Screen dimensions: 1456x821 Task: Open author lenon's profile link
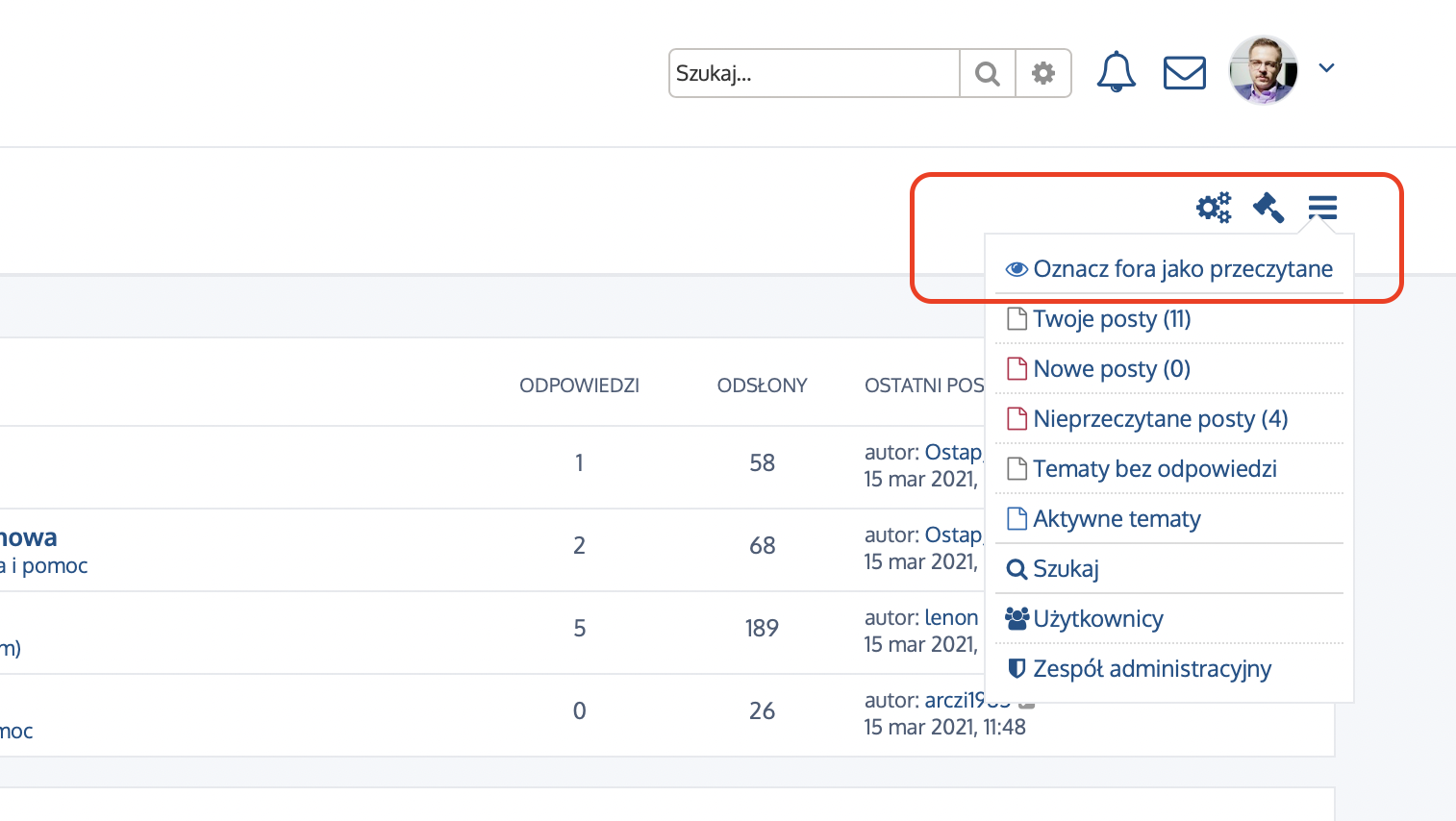point(950,617)
